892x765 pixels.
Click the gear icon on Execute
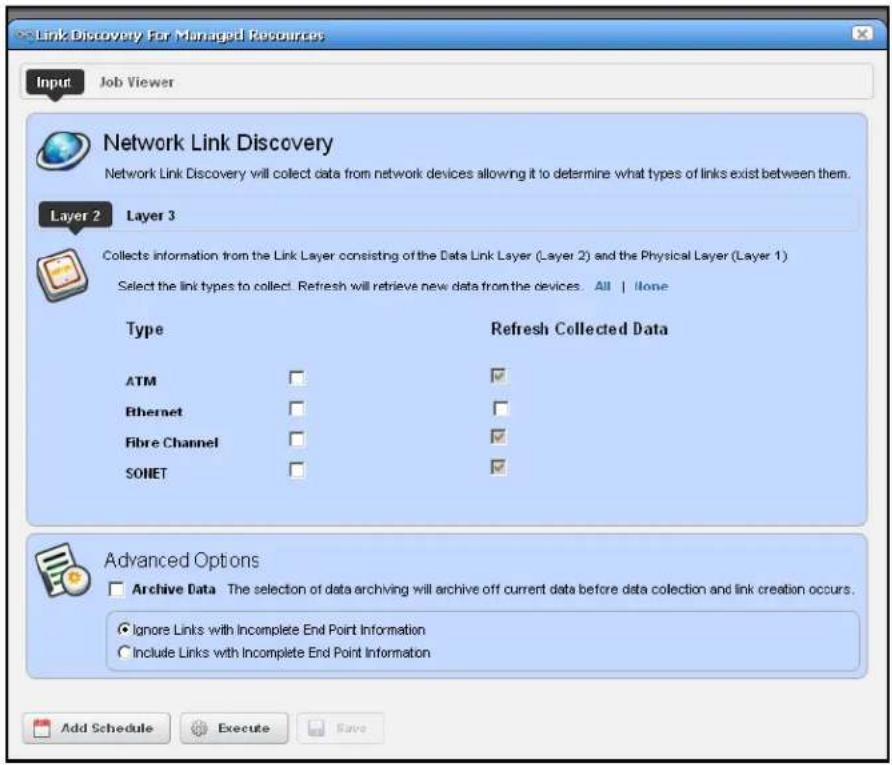coord(199,728)
